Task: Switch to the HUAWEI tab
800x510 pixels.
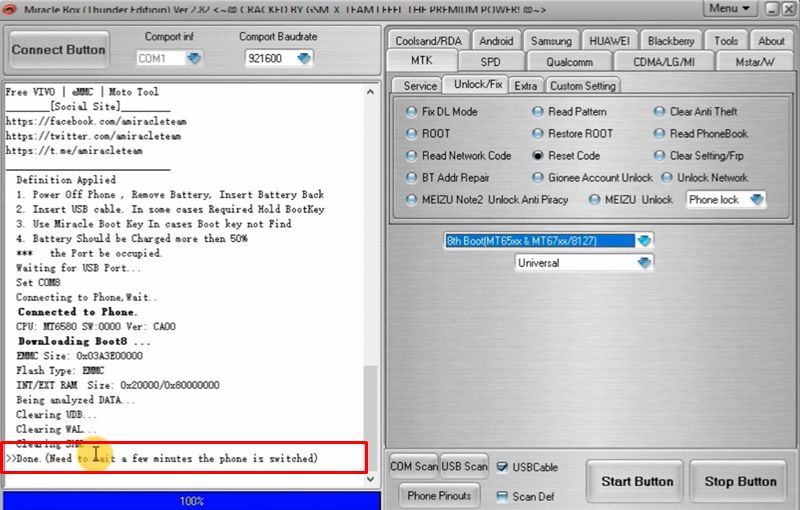Action: pos(609,41)
